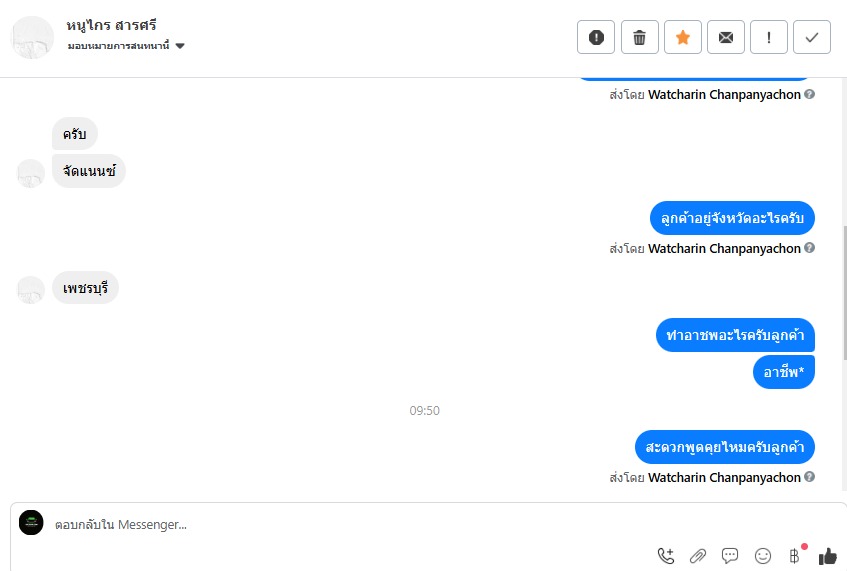Move conversation to spam using exclamation circle icon

pyautogui.click(x=596, y=37)
